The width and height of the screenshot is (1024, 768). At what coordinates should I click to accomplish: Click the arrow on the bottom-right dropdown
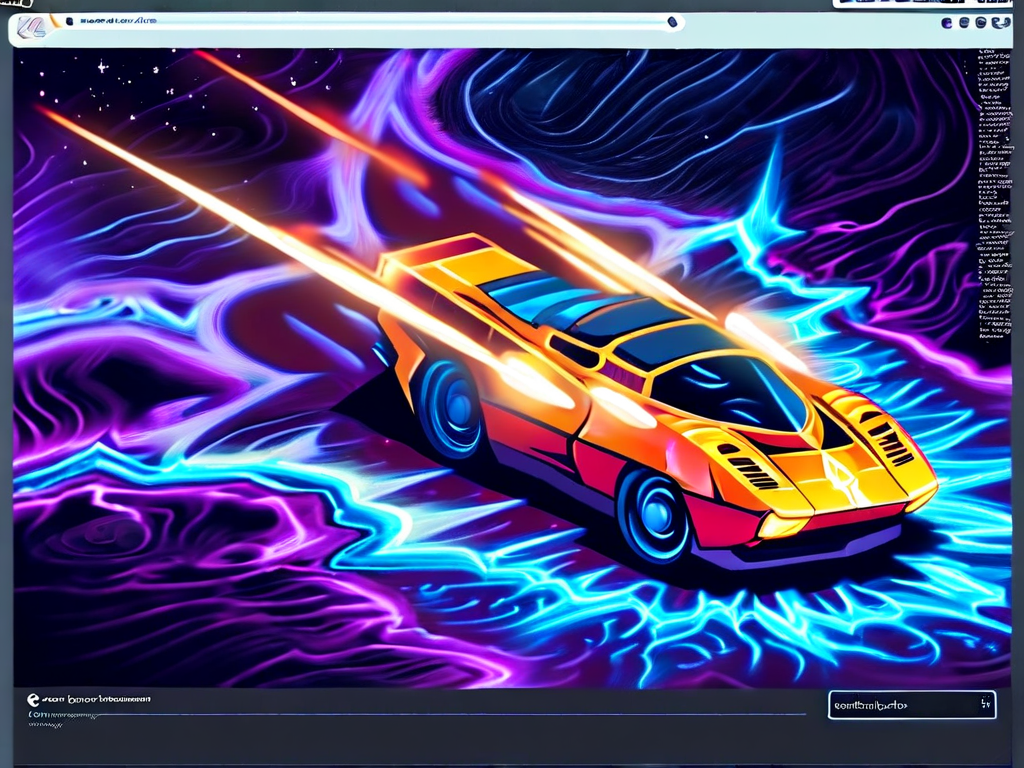click(x=983, y=705)
